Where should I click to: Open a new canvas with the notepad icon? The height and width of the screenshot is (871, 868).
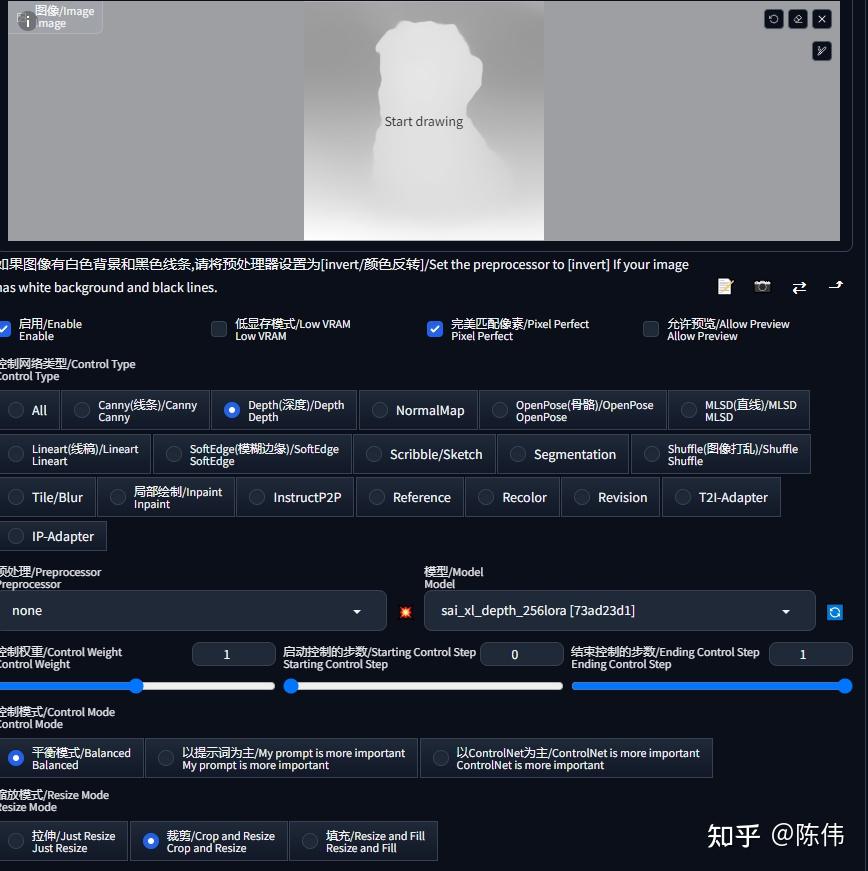click(x=724, y=286)
